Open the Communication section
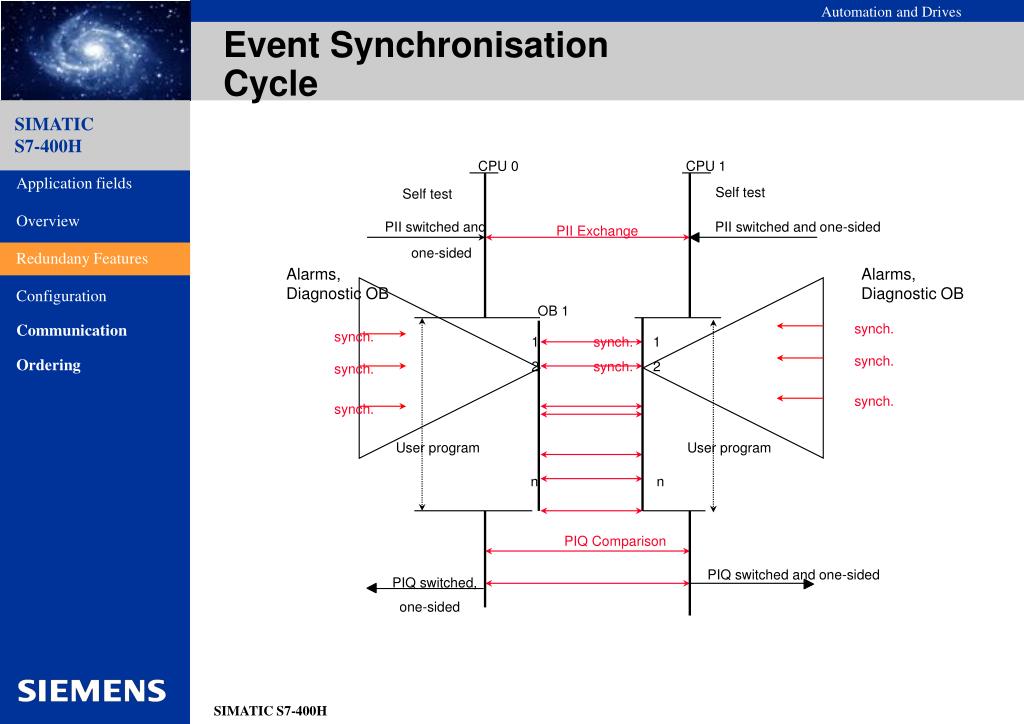The width and height of the screenshot is (1024, 724). pyautogui.click(x=72, y=330)
